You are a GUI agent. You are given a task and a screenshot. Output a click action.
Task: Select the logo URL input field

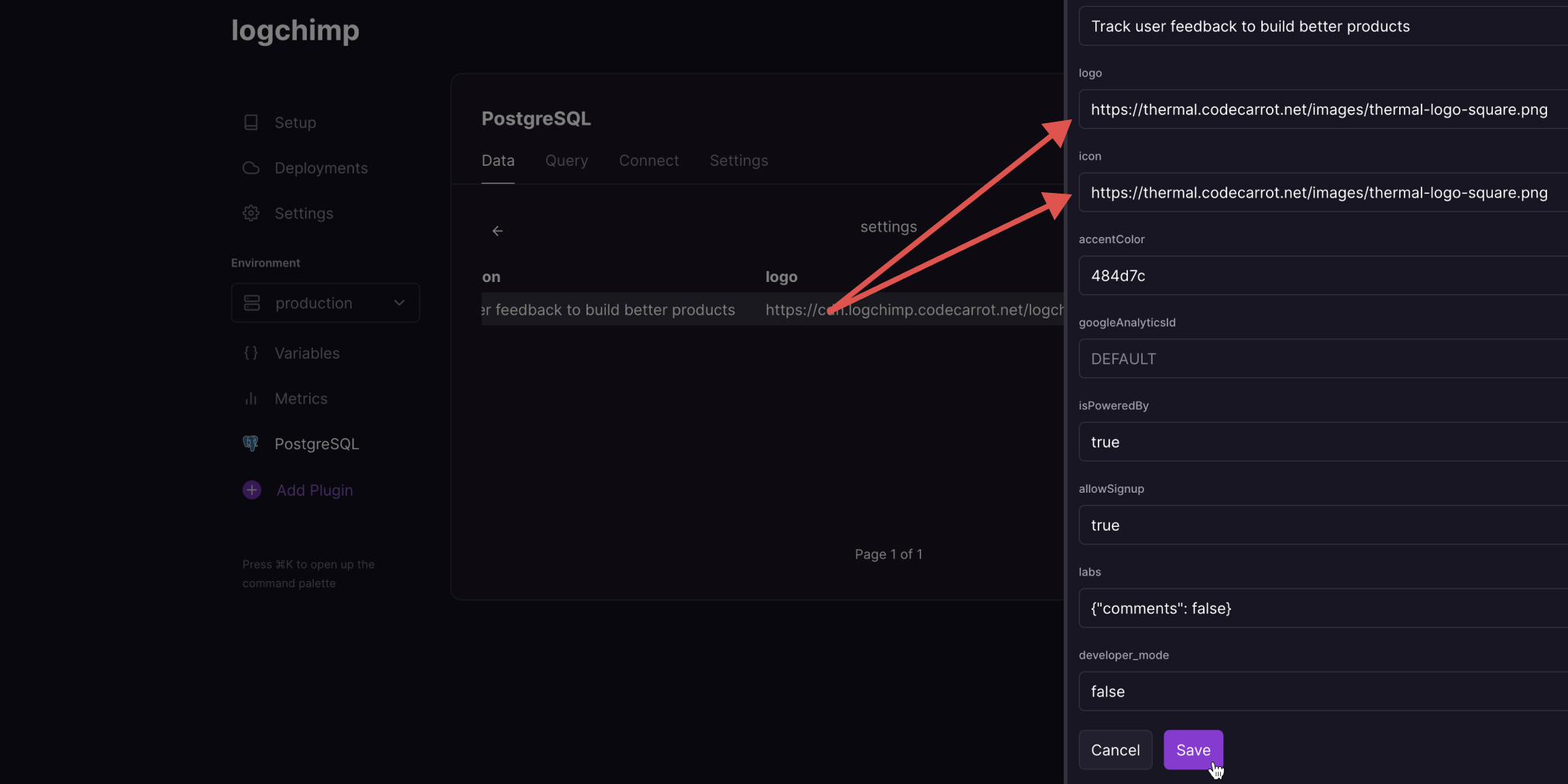click(1319, 109)
